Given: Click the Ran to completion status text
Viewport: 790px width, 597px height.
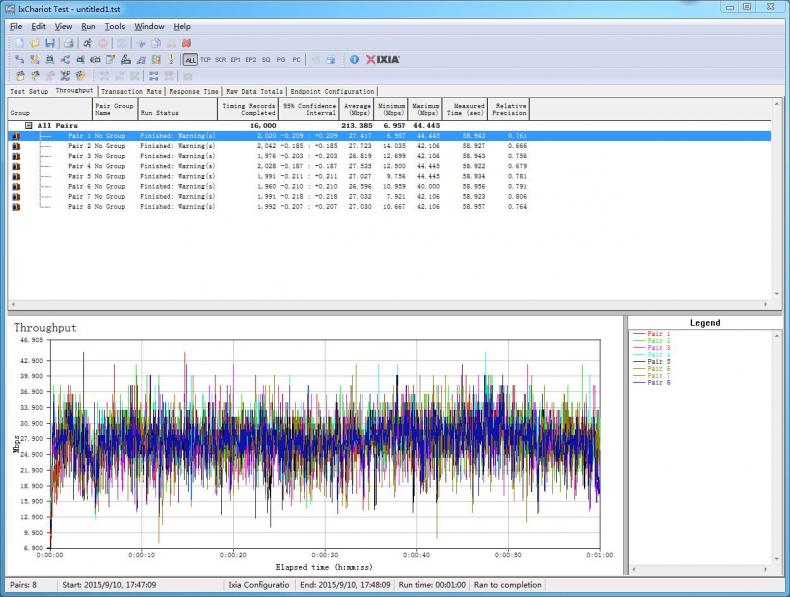Looking at the screenshot, I should click(x=507, y=585).
